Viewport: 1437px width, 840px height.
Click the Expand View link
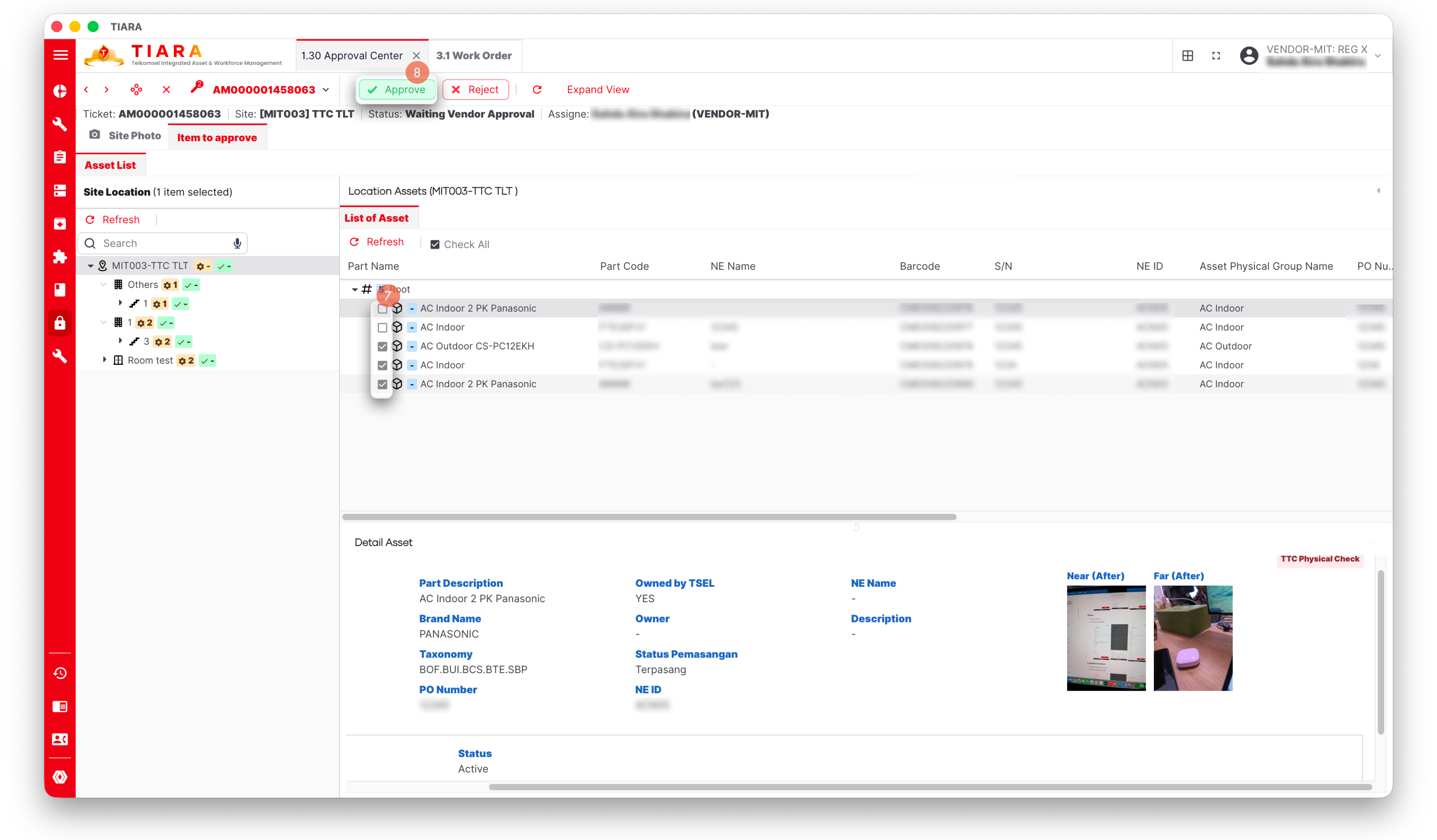click(x=598, y=90)
